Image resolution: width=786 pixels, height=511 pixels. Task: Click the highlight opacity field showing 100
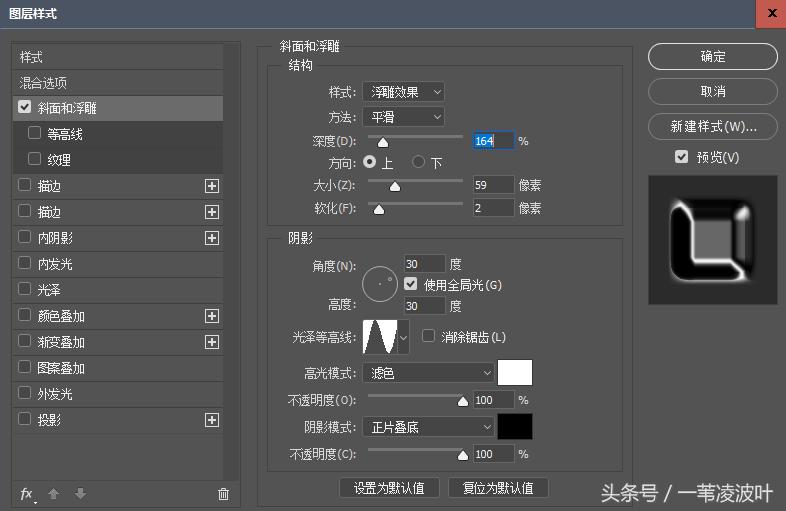(493, 400)
